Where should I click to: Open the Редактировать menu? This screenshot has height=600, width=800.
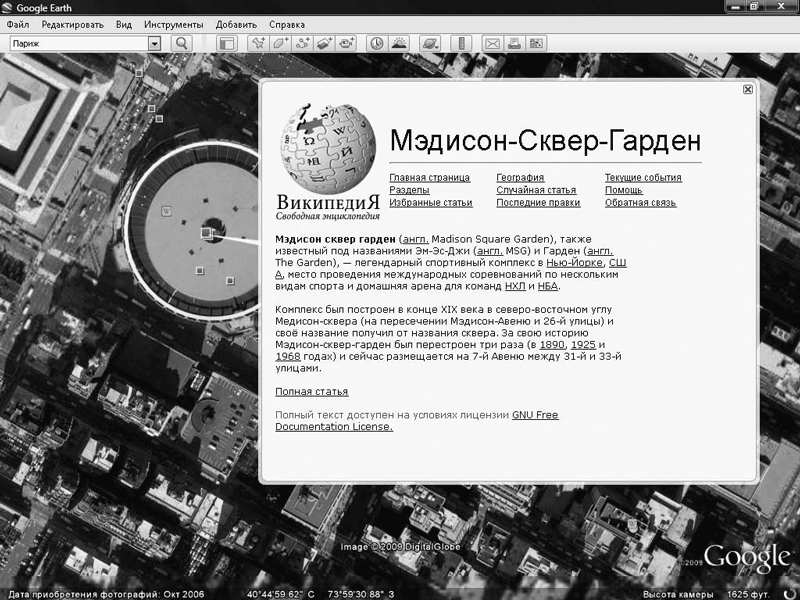pyautogui.click(x=72, y=24)
